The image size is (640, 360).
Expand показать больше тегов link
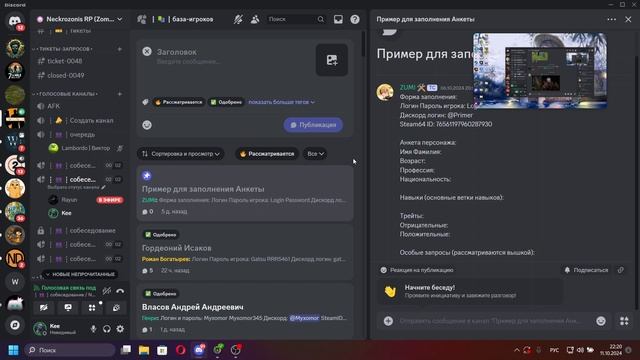pyautogui.click(x=281, y=102)
